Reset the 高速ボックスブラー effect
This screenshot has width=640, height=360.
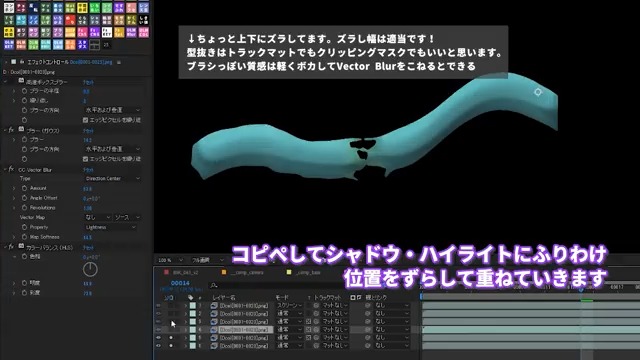point(88,82)
